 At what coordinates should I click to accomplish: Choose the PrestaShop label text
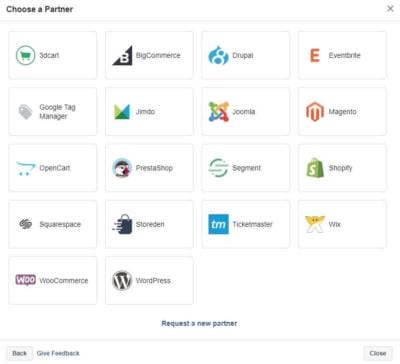154,168
